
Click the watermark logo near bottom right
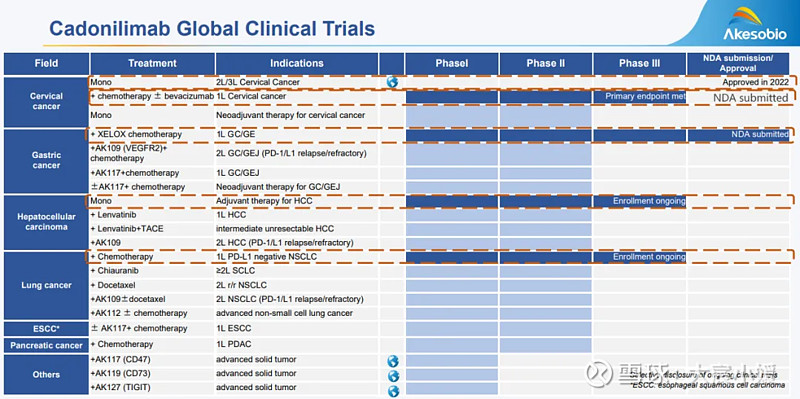pyautogui.click(x=598, y=374)
